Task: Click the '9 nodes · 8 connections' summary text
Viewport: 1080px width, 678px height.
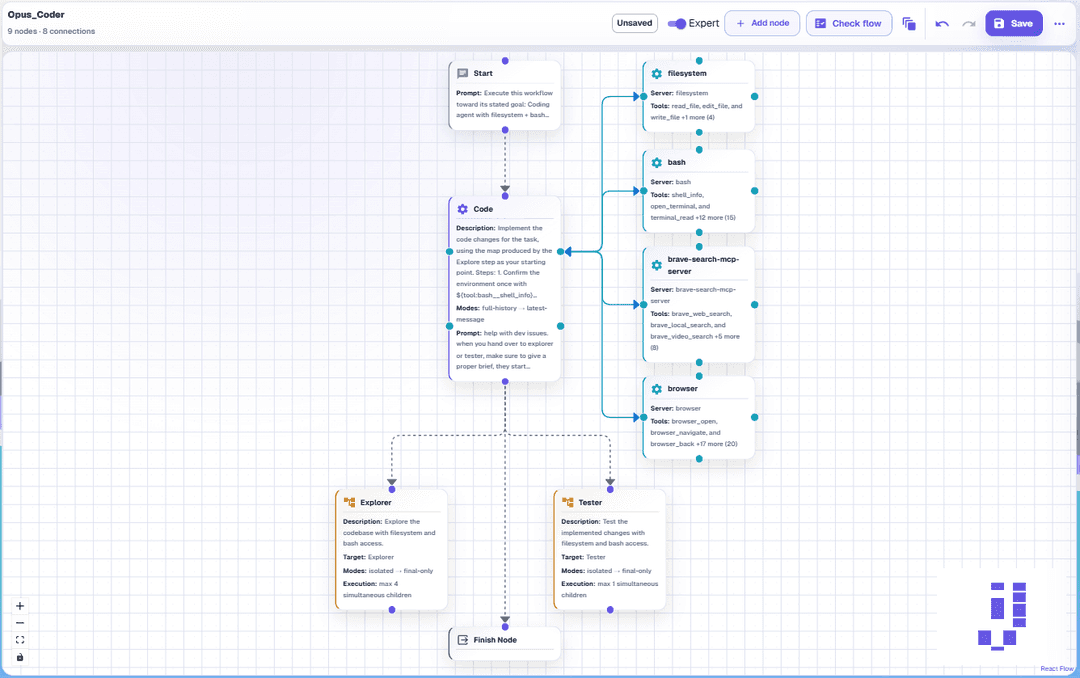Action: point(52,31)
